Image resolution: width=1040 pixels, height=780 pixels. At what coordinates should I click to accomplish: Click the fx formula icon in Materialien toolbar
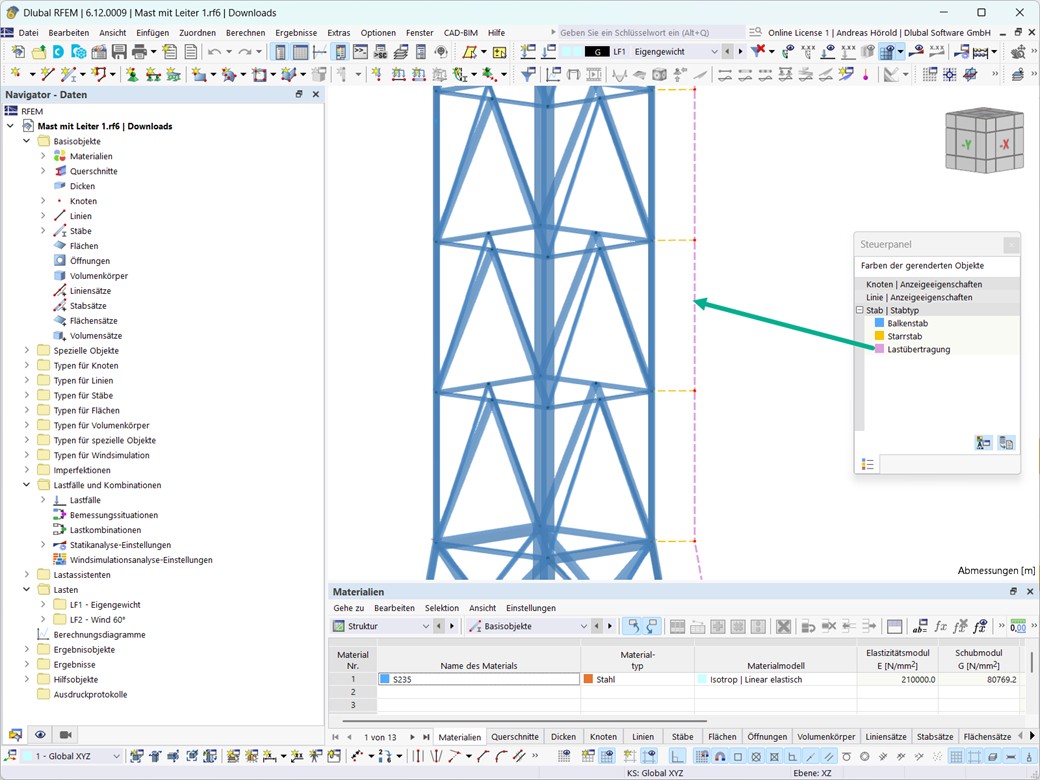coord(940,626)
